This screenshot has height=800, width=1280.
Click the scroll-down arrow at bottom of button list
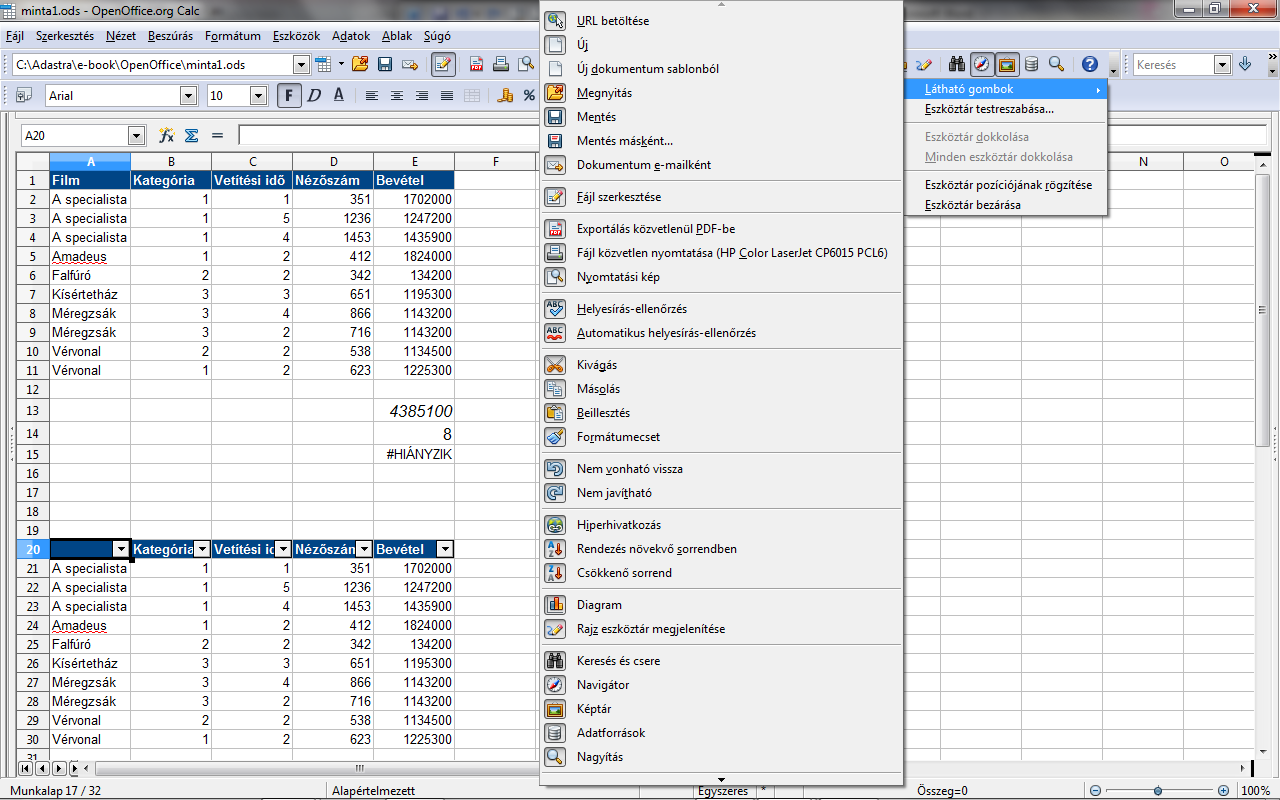coord(721,779)
